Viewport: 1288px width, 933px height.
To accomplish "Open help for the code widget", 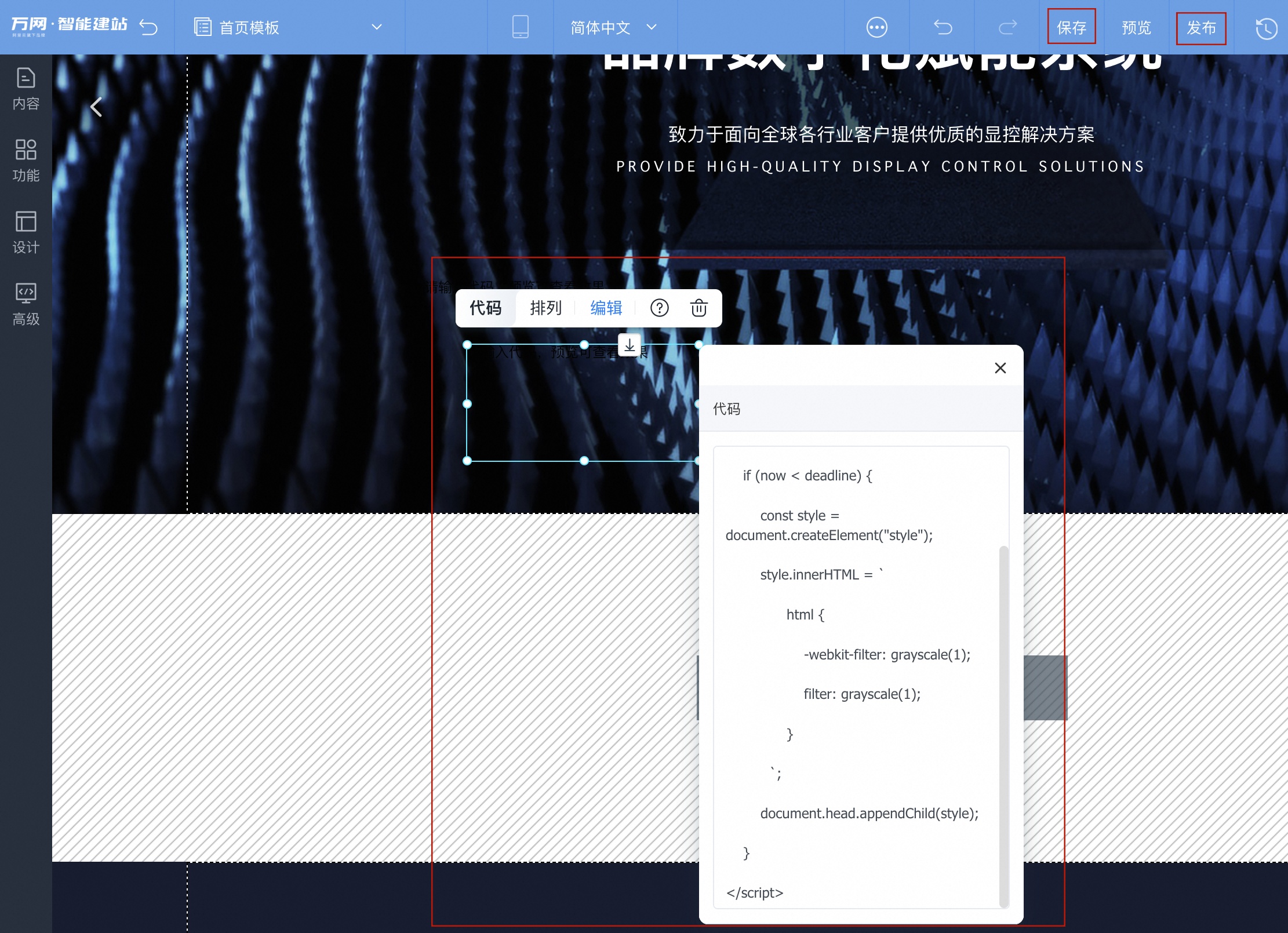I will (x=659, y=308).
